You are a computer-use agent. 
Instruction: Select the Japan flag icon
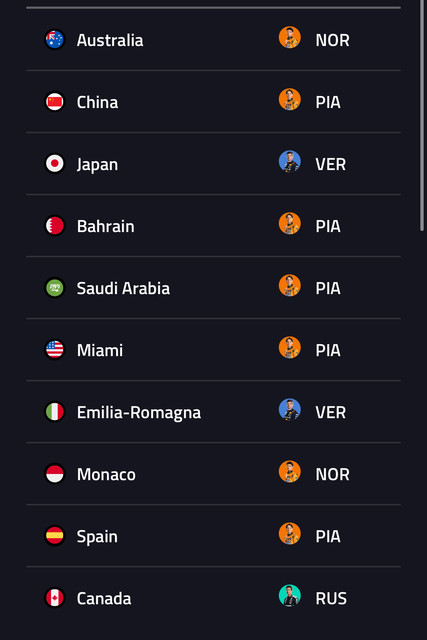54,164
